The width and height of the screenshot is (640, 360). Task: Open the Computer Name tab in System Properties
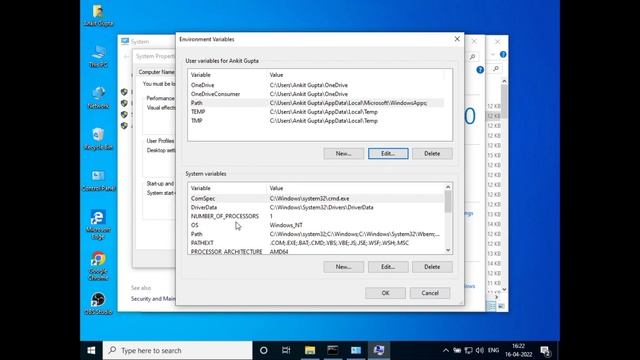coord(156,72)
